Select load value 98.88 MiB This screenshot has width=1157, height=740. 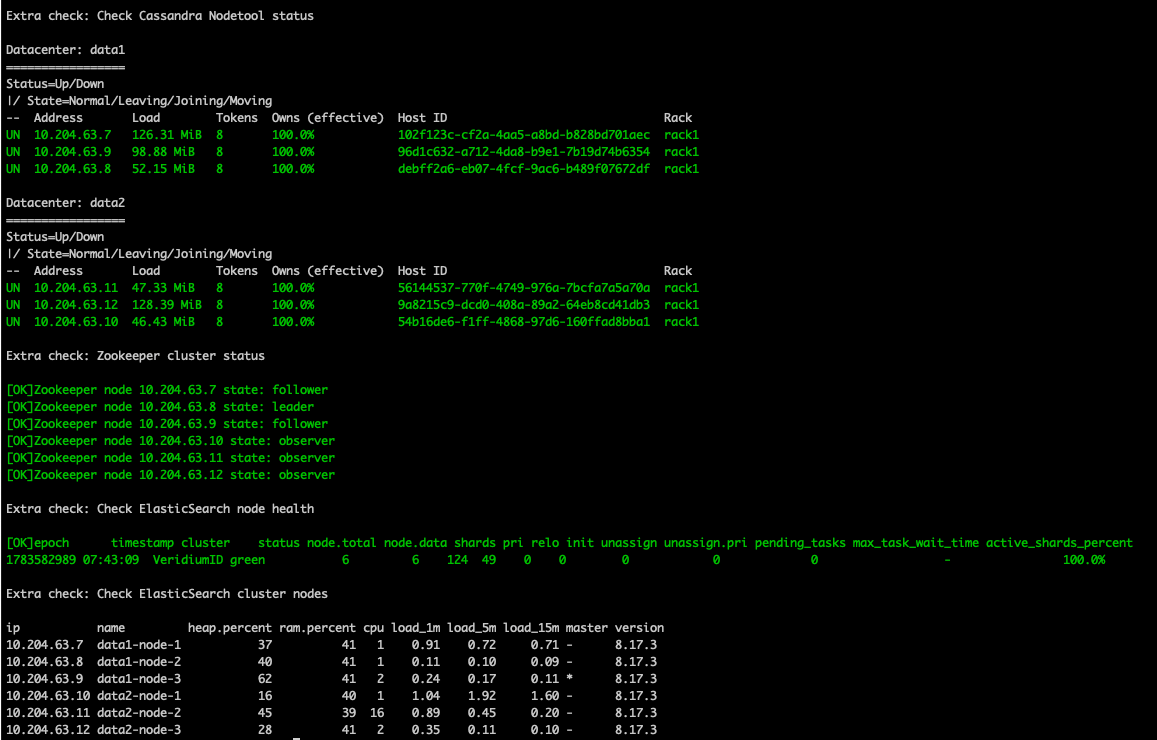pyautogui.click(x=164, y=152)
